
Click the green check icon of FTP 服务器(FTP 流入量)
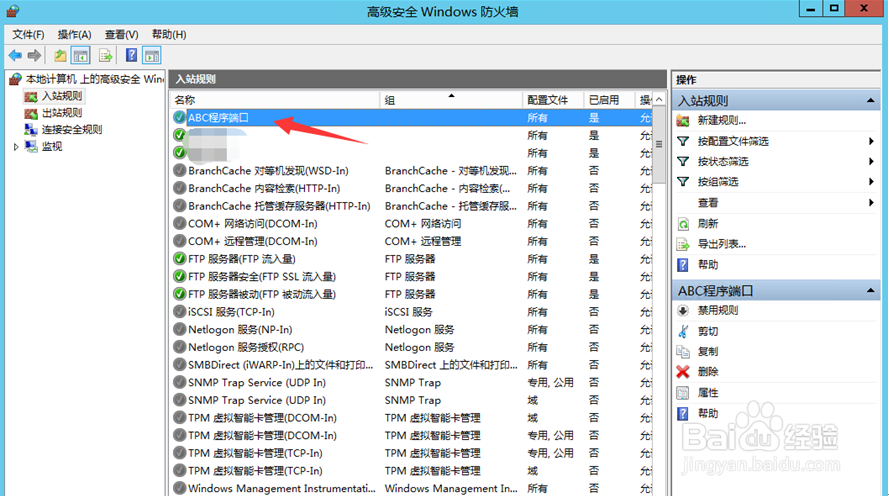coord(180,259)
